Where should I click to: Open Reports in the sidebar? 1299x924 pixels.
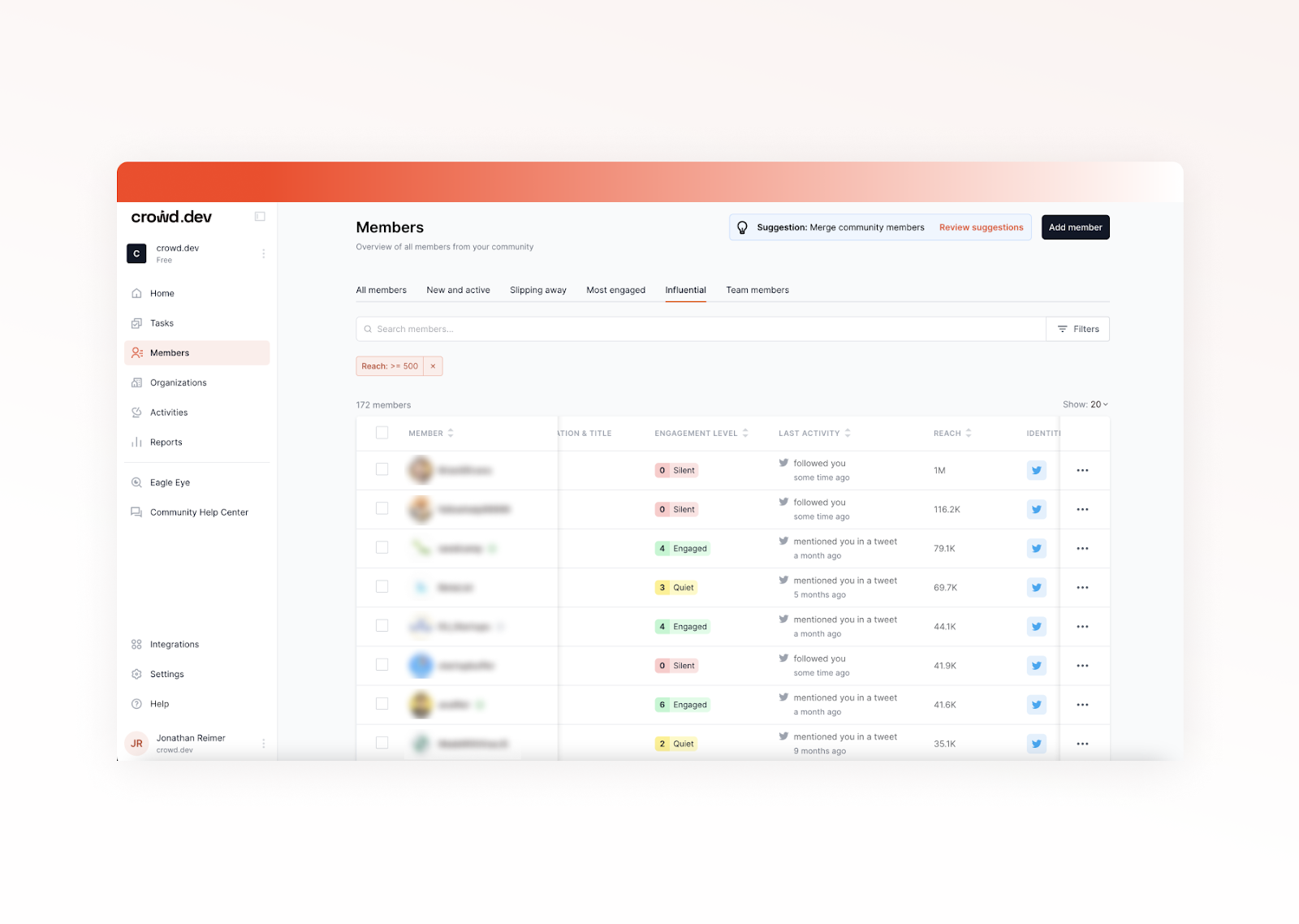pos(196,443)
